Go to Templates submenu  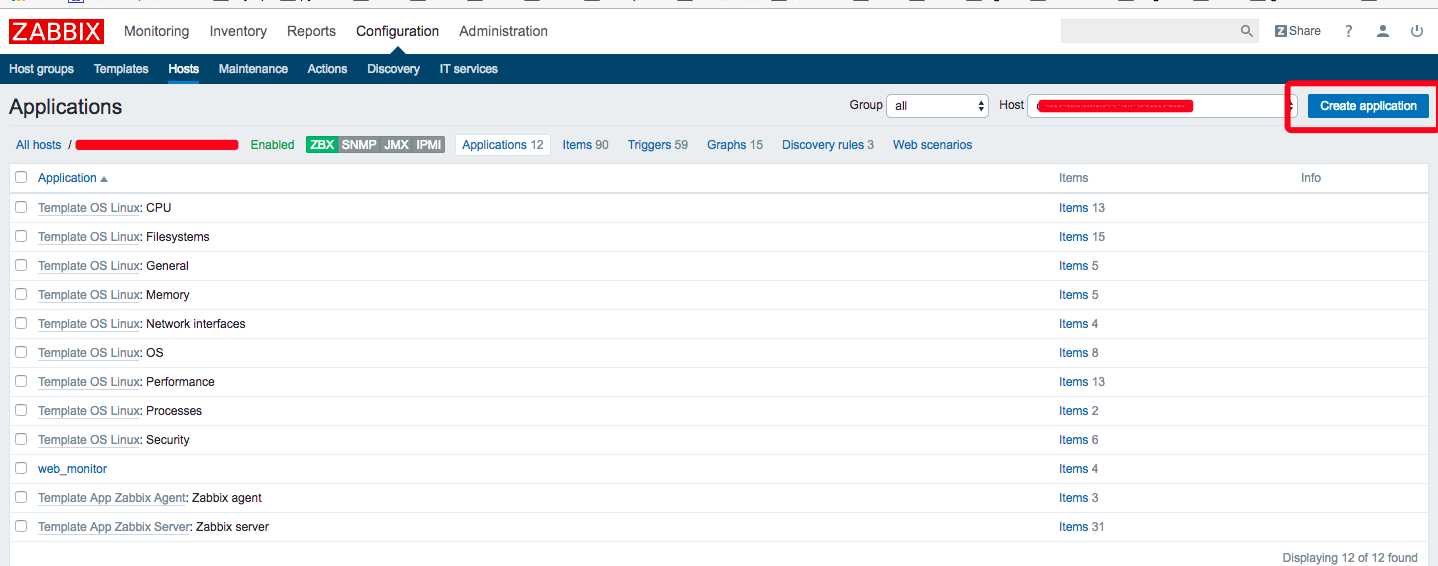pos(121,69)
